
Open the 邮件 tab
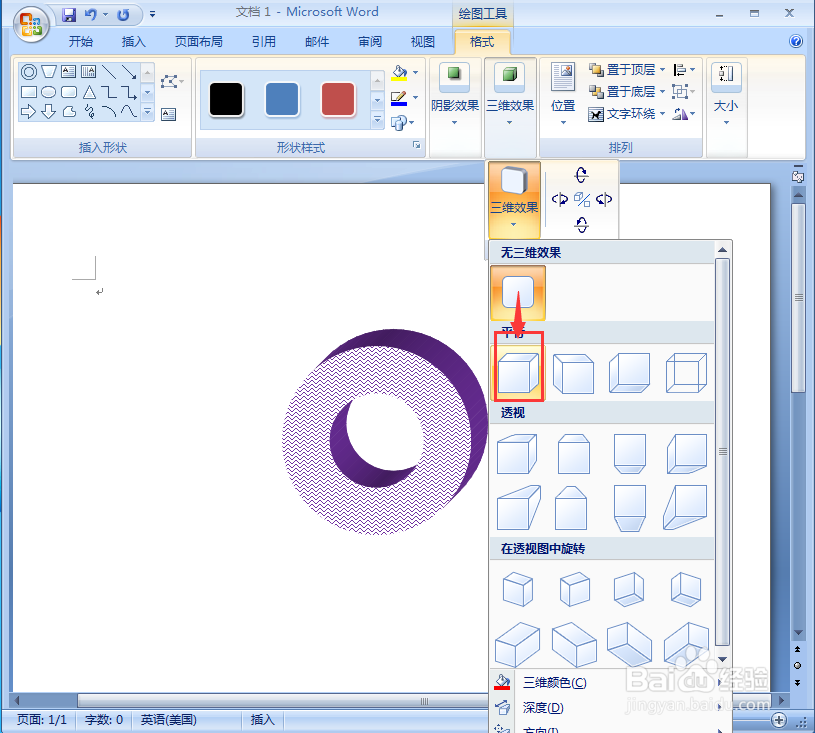[317, 42]
